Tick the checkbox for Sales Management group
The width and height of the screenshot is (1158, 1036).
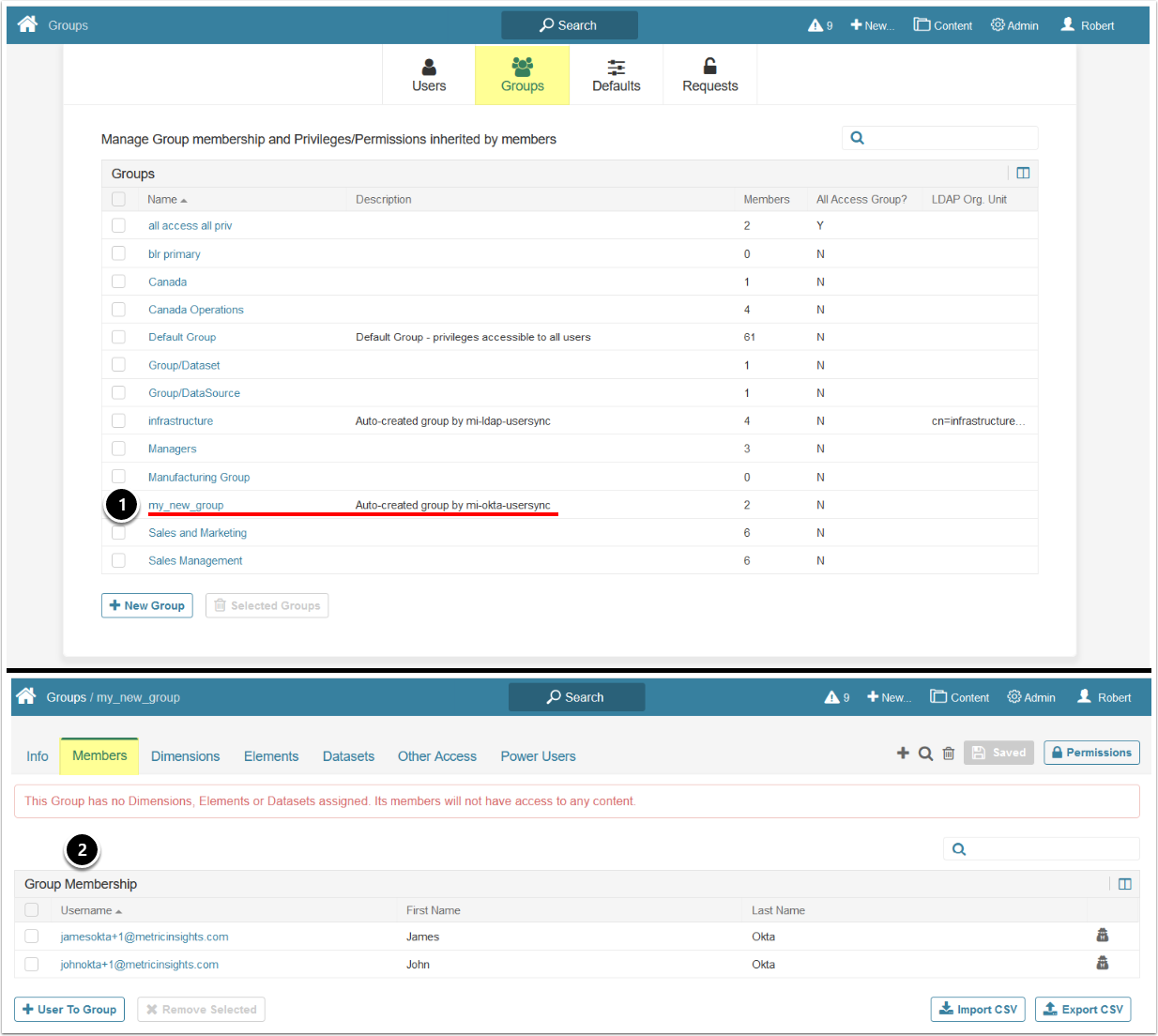[118, 560]
